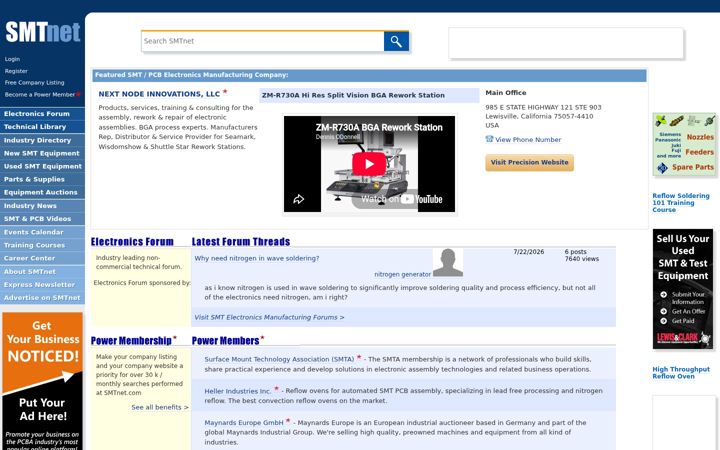720x450 pixels.
Task: Click nitrogen generator link
Action: [x=402, y=274]
